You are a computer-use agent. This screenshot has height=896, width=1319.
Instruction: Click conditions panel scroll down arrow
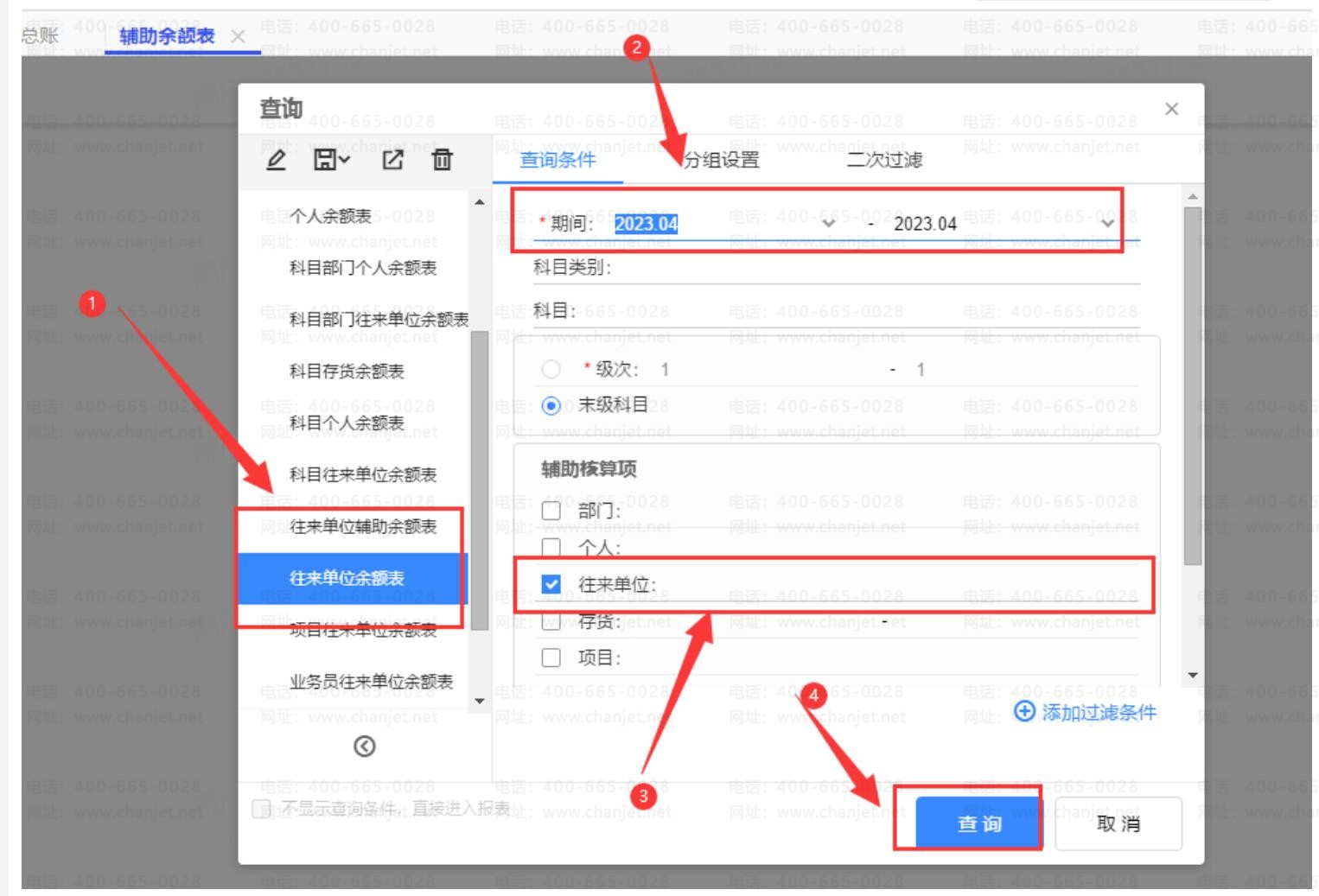(x=1193, y=675)
